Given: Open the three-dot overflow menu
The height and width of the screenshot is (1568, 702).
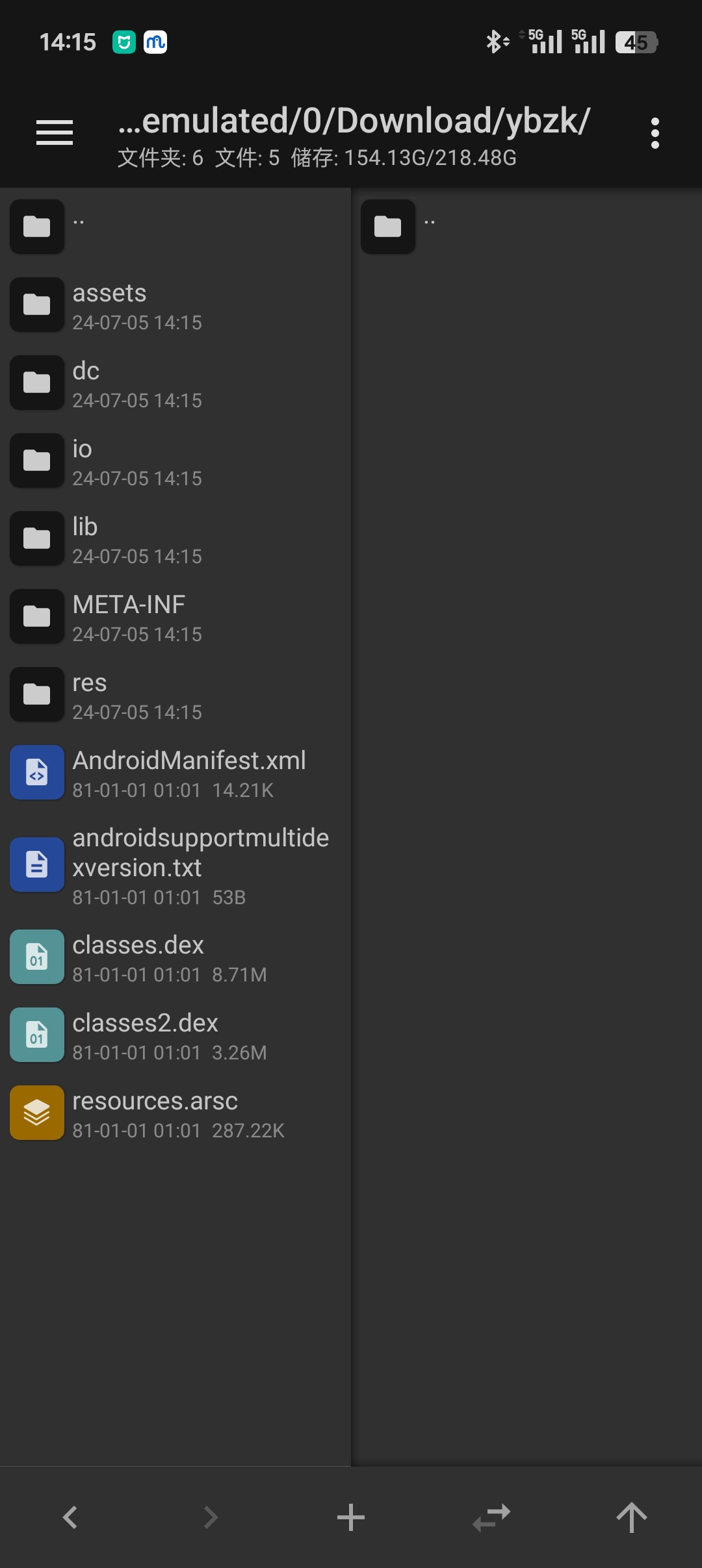Looking at the screenshot, I should [655, 133].
